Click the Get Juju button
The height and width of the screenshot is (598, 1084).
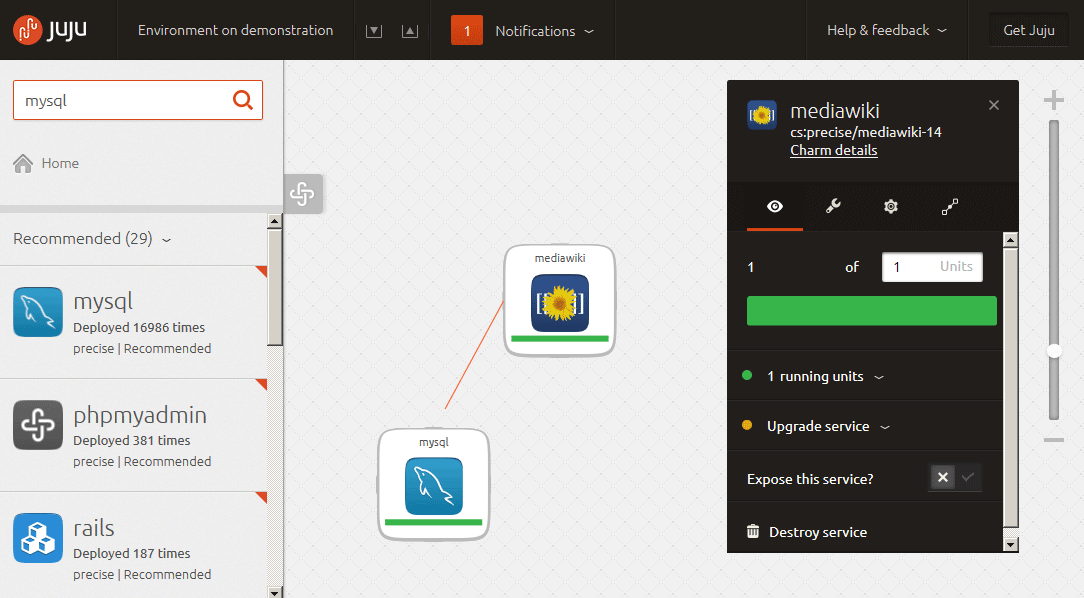(x=1029, y=30)
